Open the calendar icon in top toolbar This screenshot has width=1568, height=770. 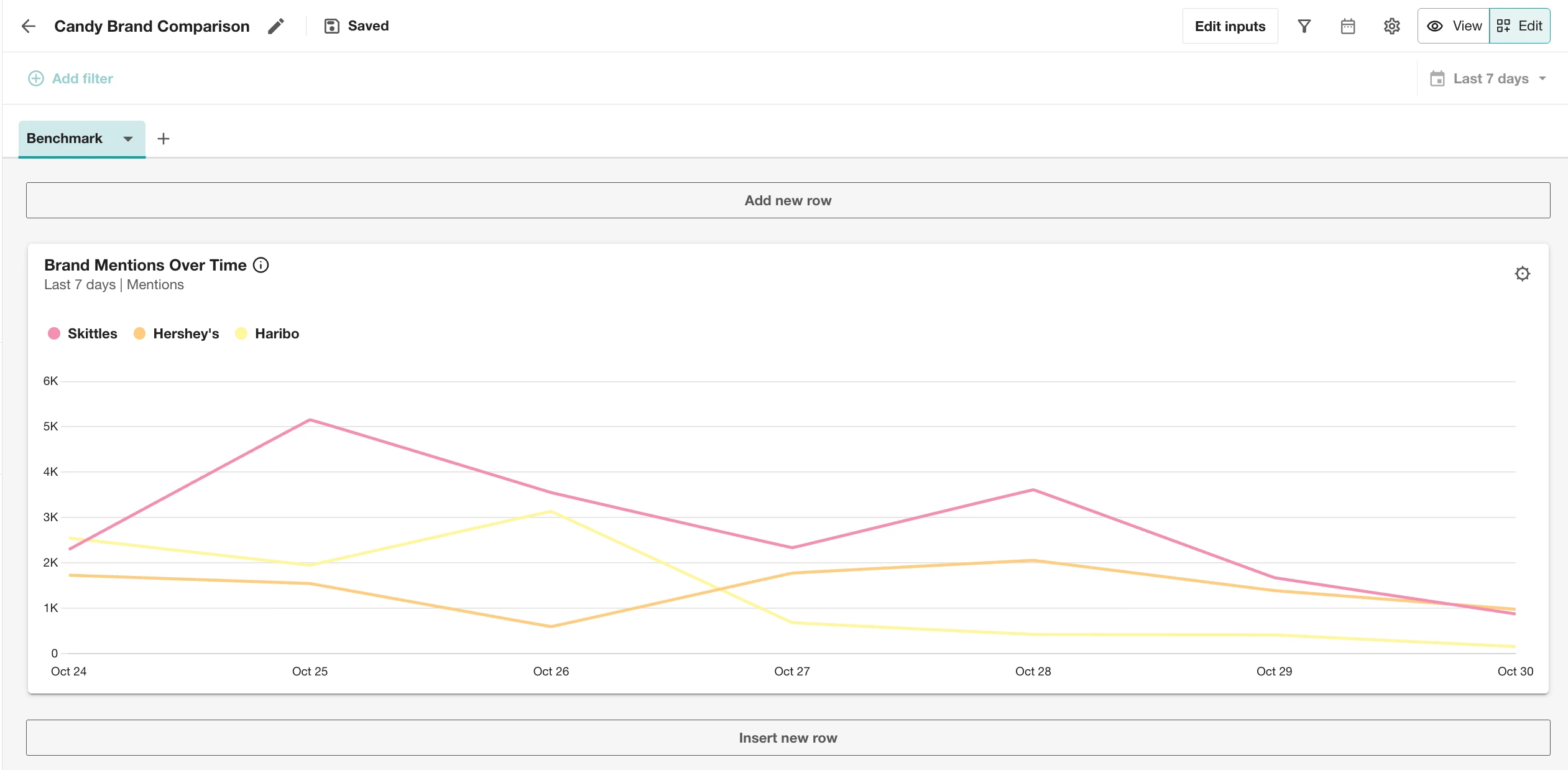coord(1348,26)
